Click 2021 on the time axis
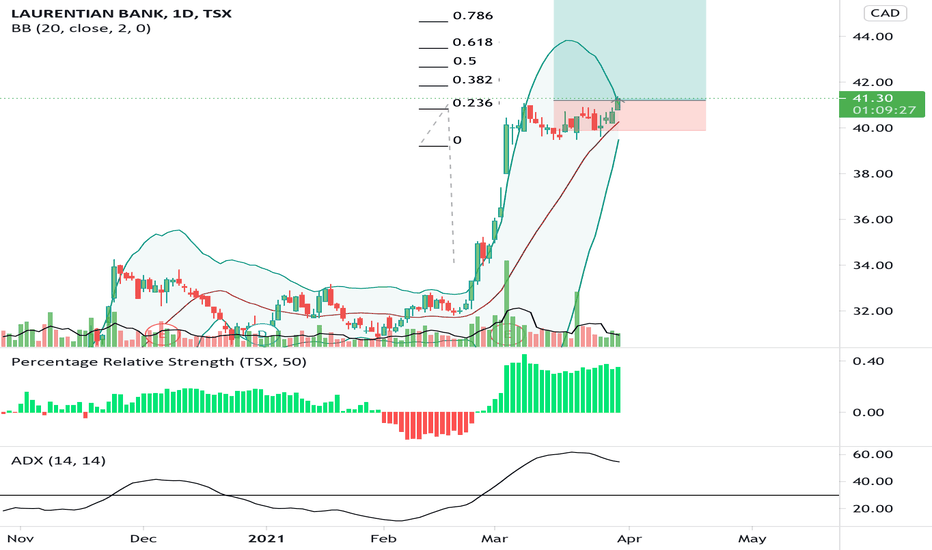Image resolution: width=932 pixels, height=550 pixels. (266, 539)
